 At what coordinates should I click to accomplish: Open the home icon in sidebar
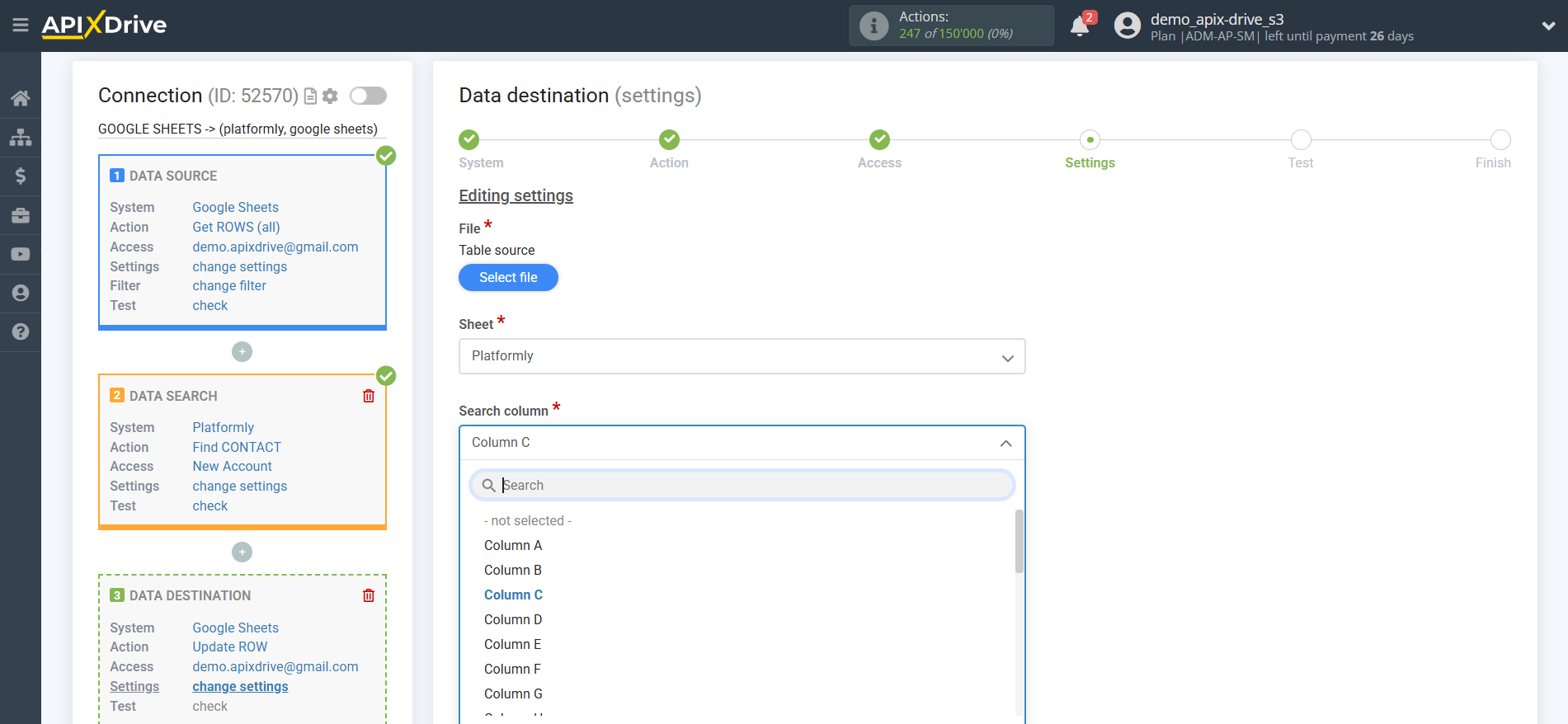click(21, 98)
